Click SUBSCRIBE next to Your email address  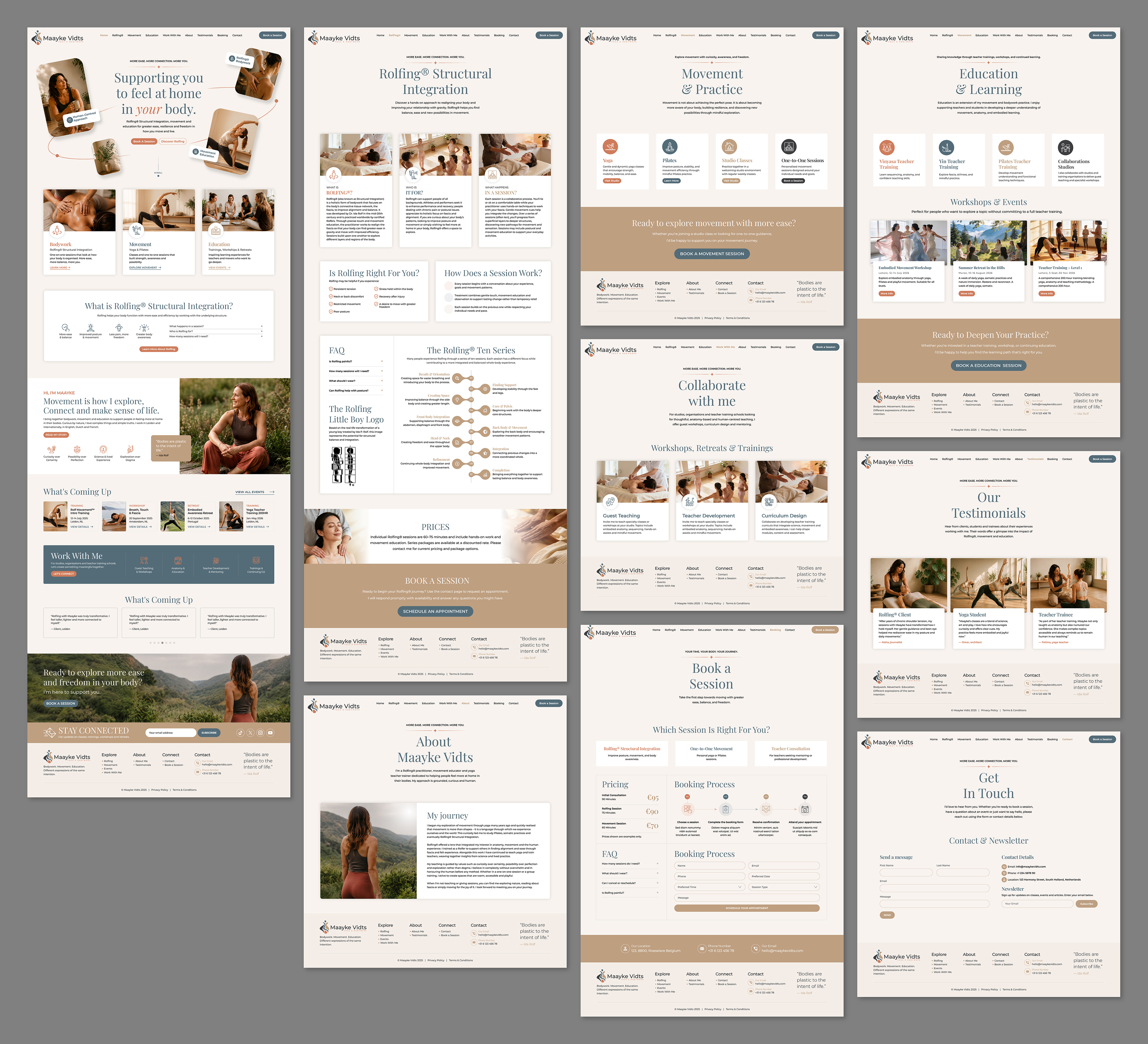pos(209,733)
